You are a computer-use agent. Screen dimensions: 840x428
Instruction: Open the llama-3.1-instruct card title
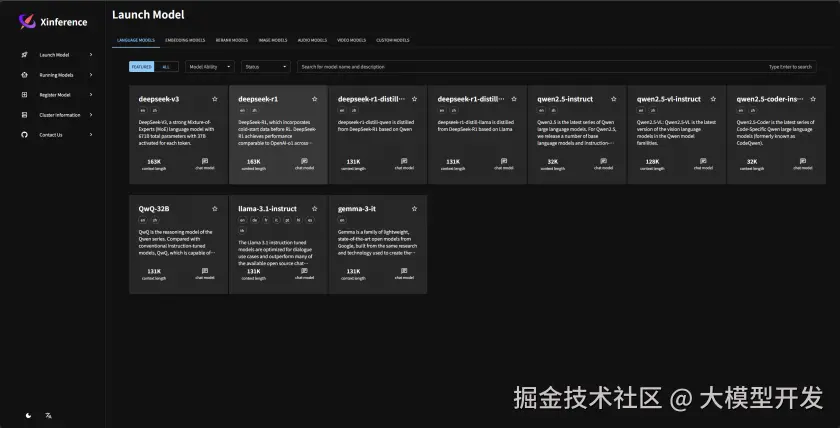(267, 209)
